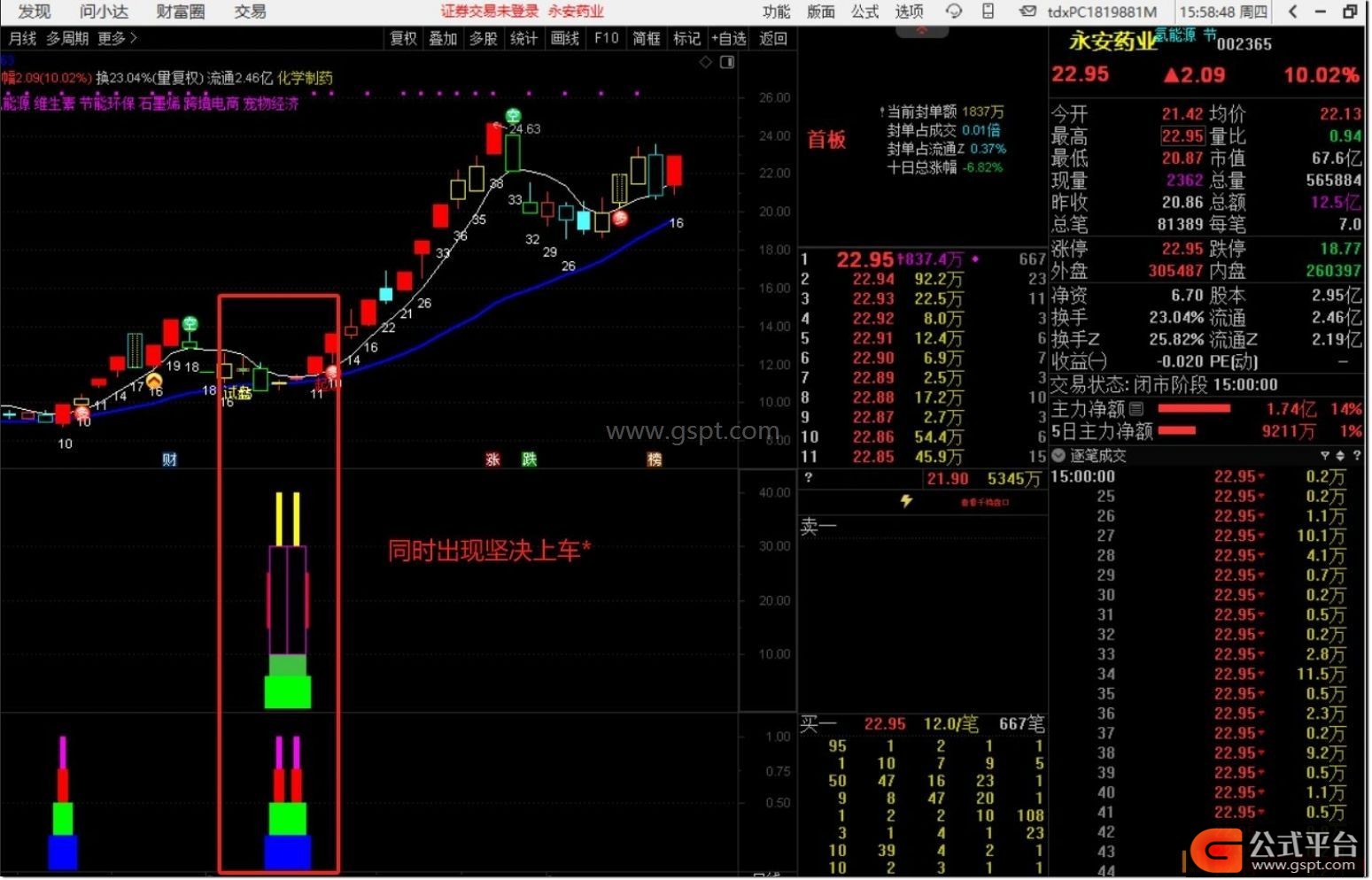Click the 标记 button
This screenshot has height=880, width=1372.
point(686,38)
